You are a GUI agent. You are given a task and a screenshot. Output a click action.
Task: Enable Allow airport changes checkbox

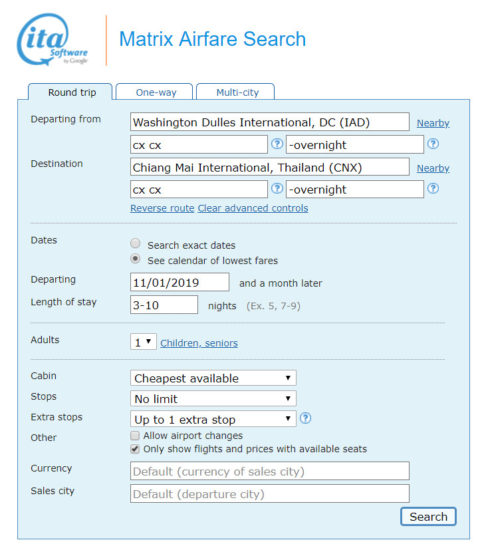(x=135, y=436)
